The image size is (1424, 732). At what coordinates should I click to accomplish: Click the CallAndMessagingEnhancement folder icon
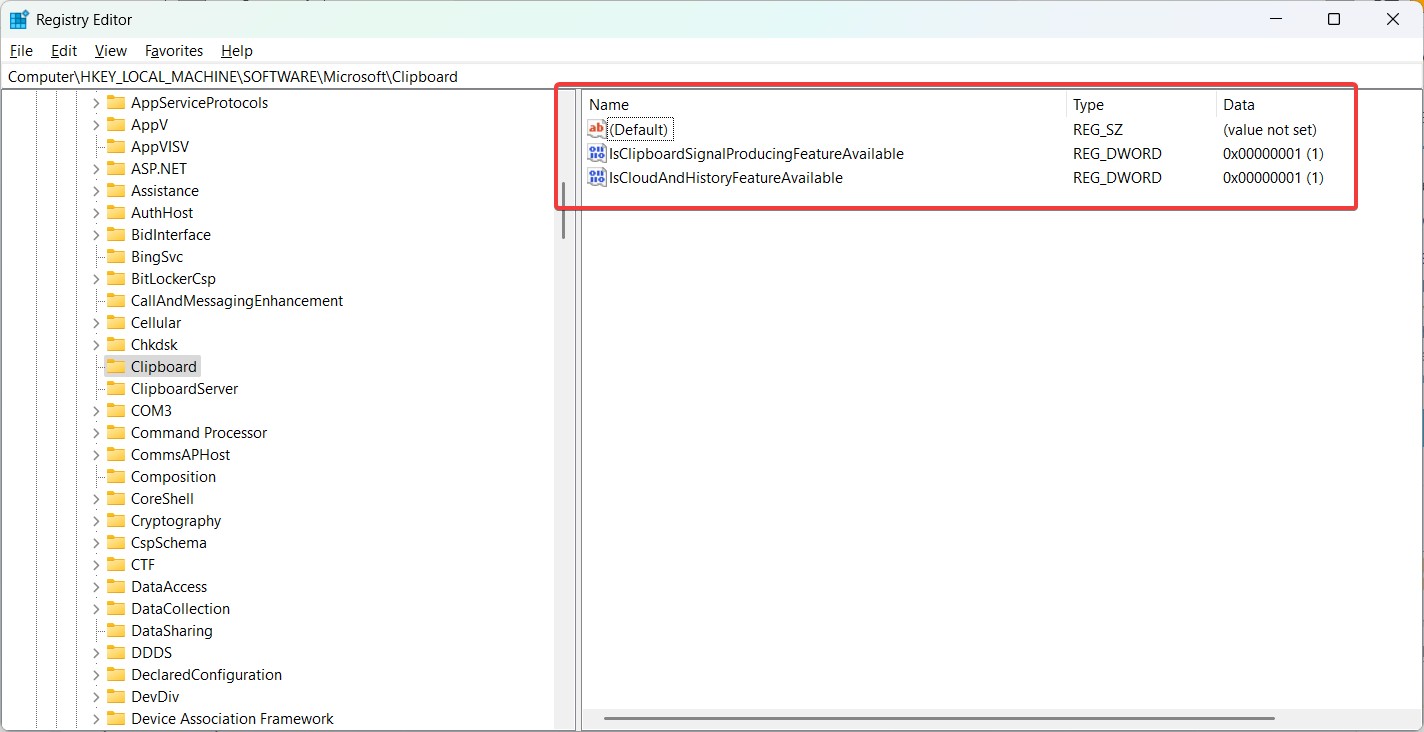pos(115,300)
